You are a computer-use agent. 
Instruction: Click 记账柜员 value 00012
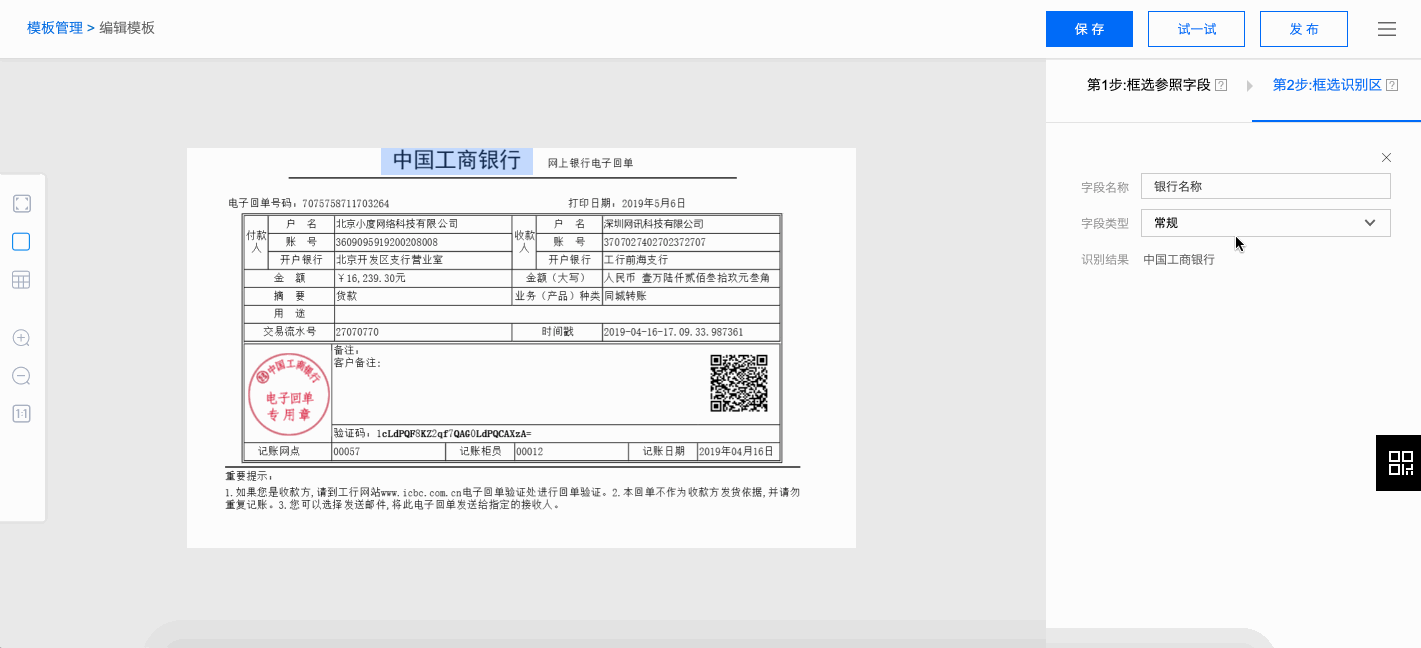[x=529, y=452]
